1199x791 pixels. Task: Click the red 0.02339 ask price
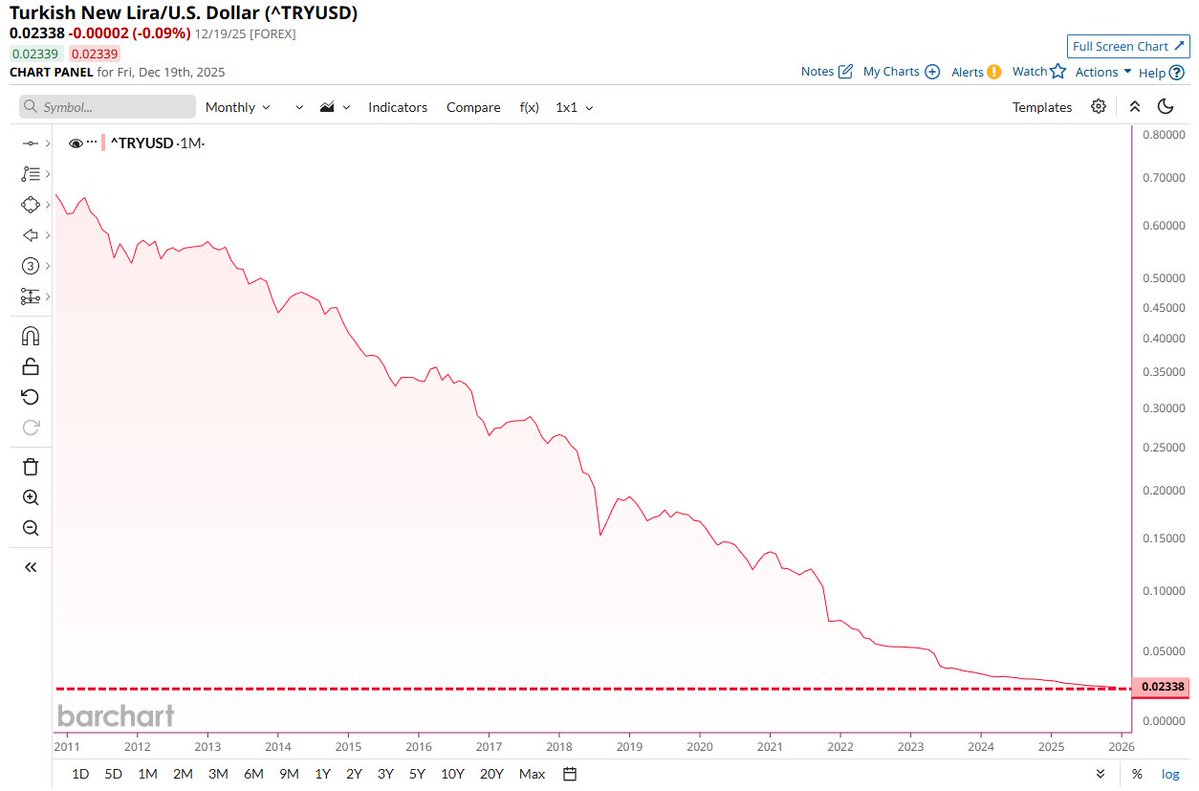95,54
